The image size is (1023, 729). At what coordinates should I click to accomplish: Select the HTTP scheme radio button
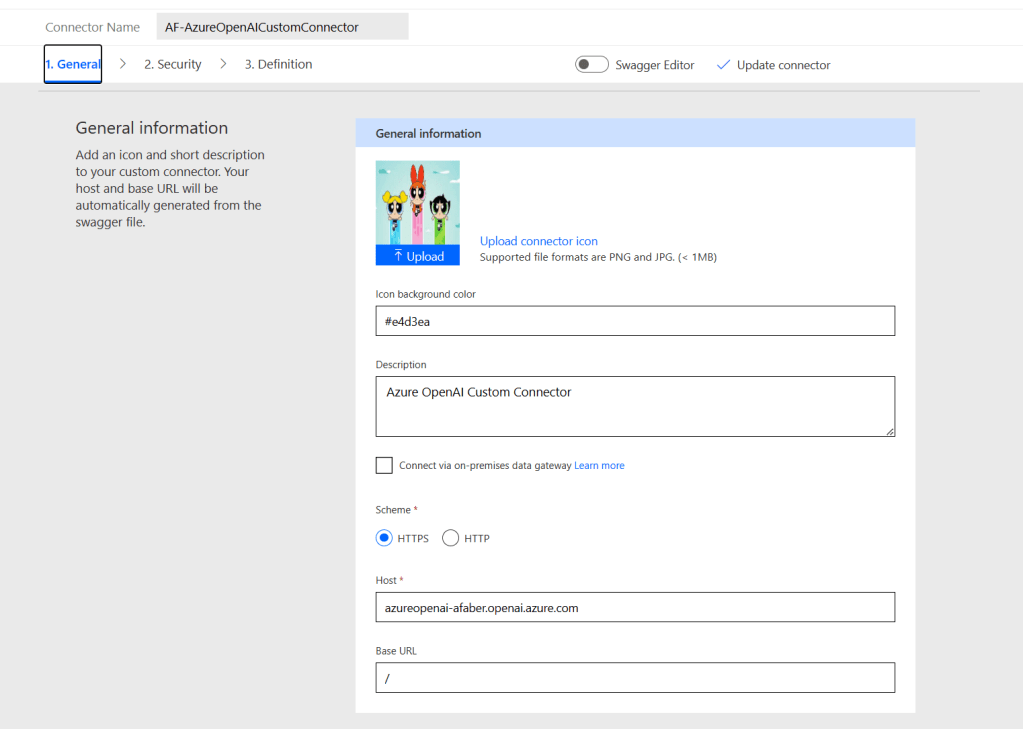[x=451, y=538]
